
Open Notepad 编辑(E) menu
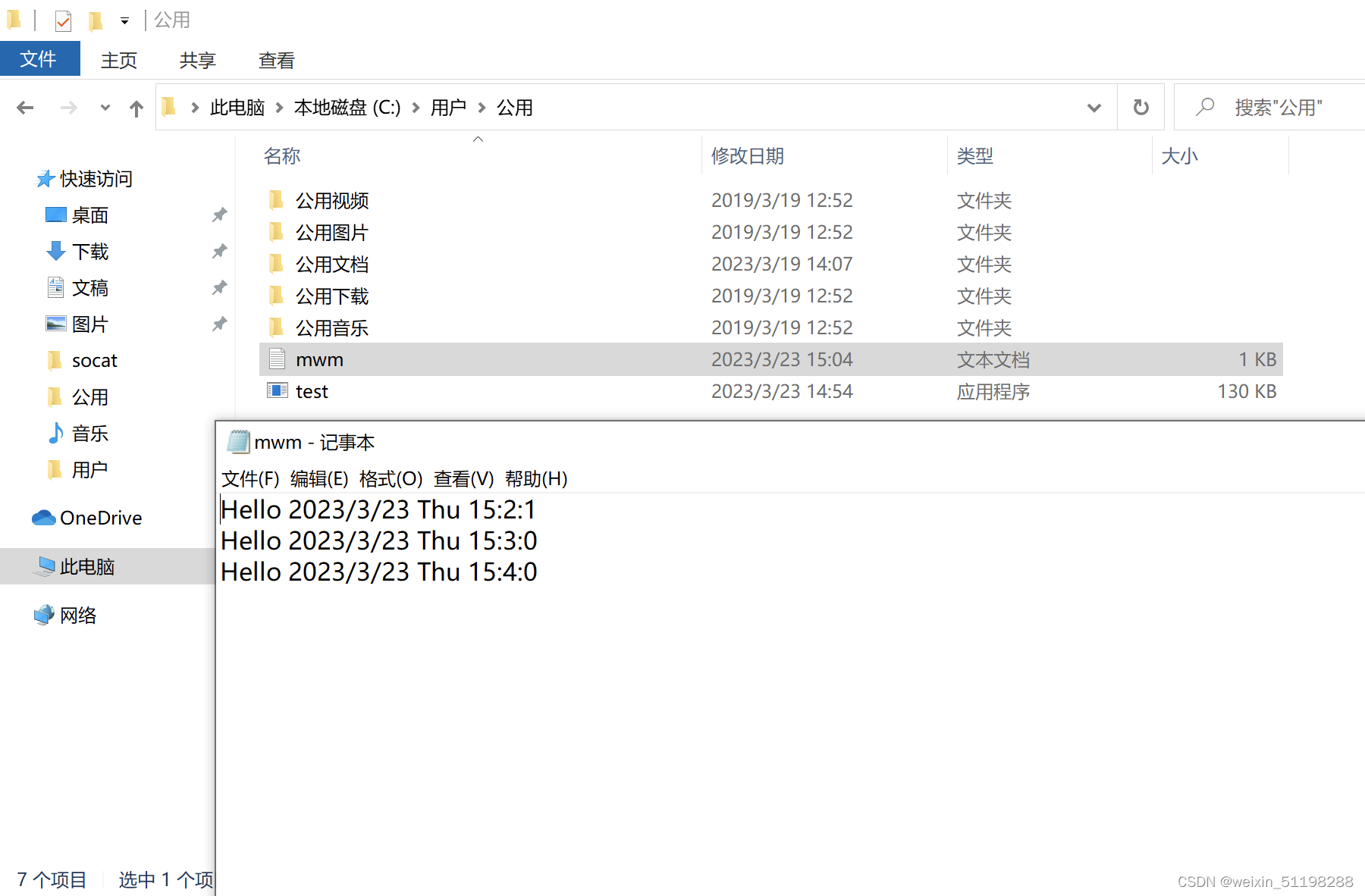click(319, 479)
